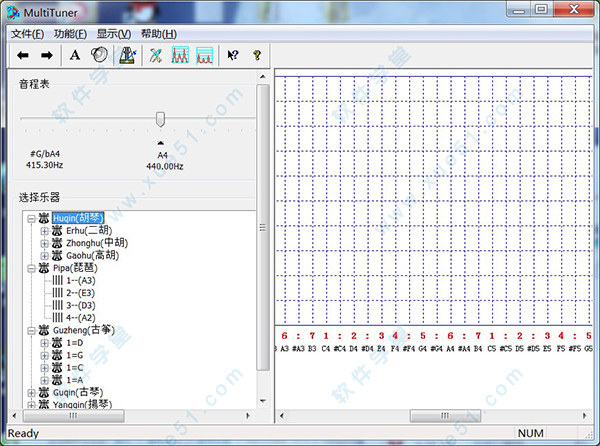The height and width of the screenshot is (446, 600).
Task: Open the 功能(F) menu
Action: [70, 34]
